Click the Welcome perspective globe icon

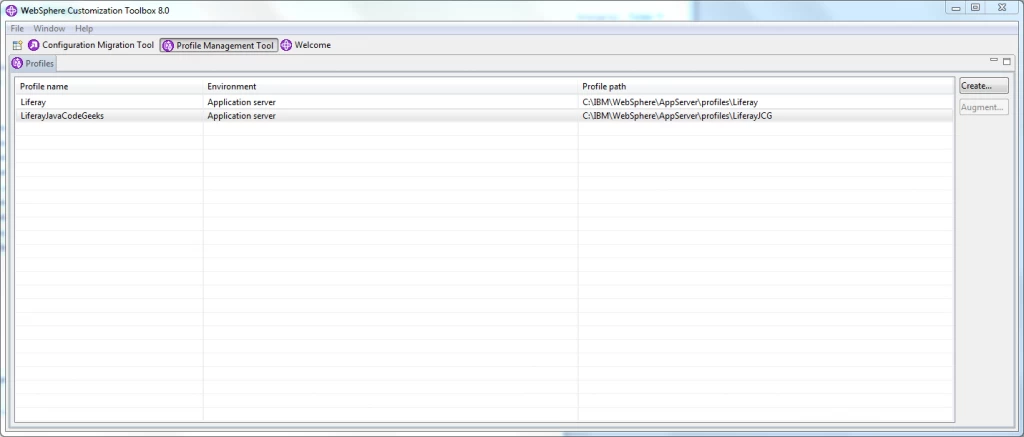tap(286, 45)
